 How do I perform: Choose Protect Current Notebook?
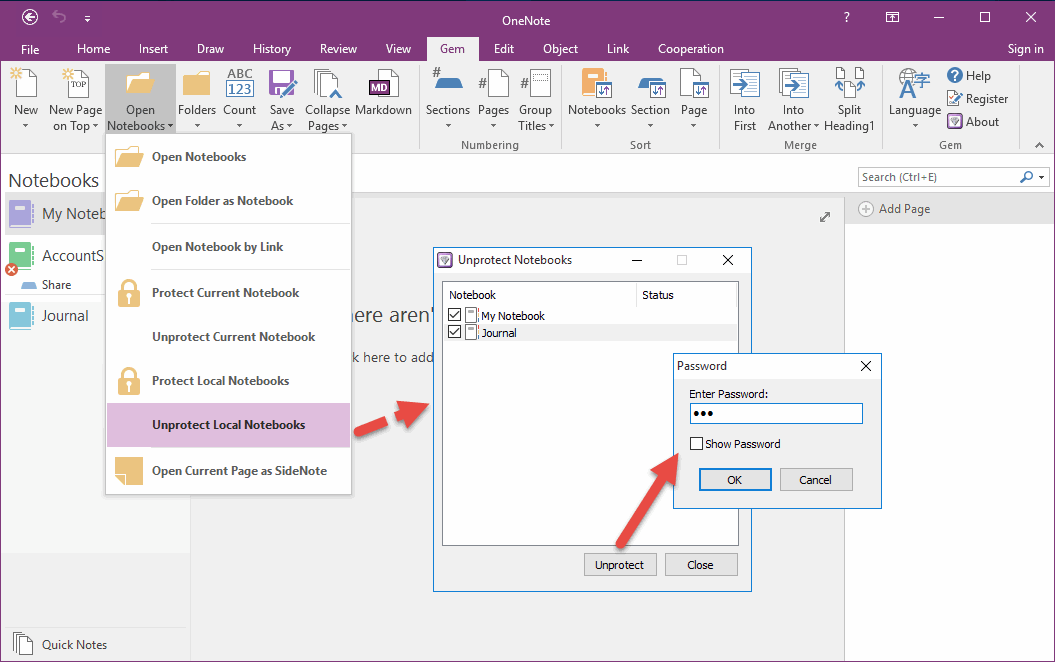228,293
